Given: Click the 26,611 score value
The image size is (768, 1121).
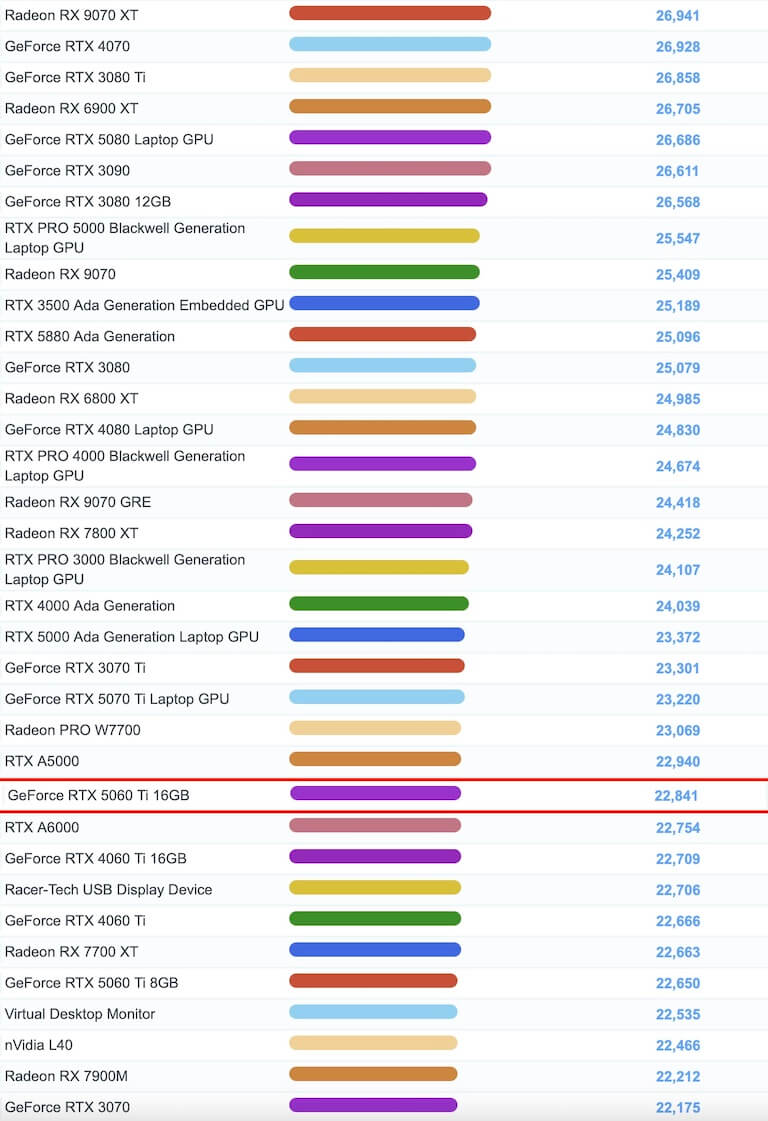Looking at the screenshot, I should point(678,172).
